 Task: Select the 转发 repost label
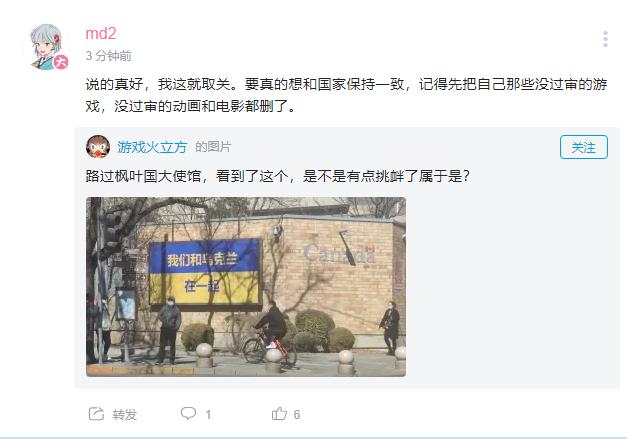(124, 414)
